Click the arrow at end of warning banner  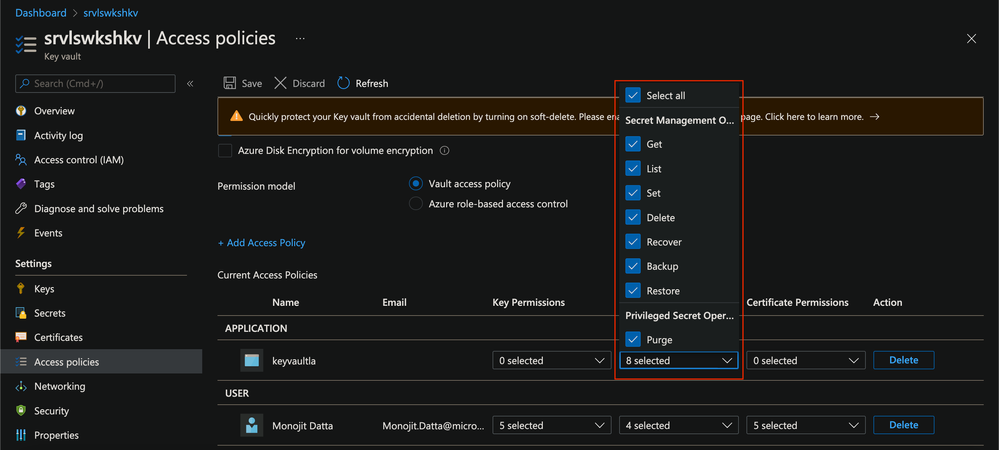coord(875,117)
